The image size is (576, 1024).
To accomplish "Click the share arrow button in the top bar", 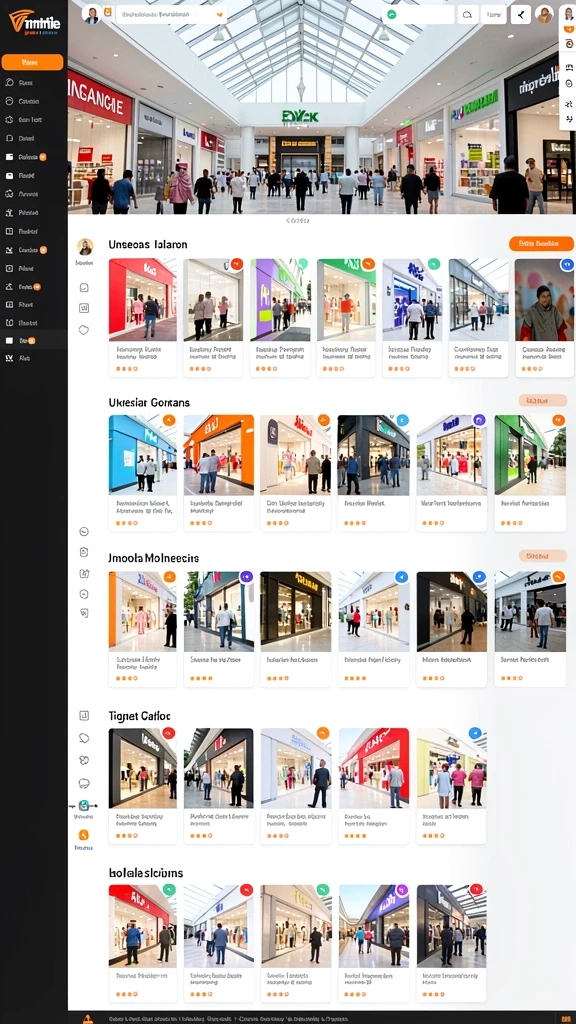I will point(520,14).
